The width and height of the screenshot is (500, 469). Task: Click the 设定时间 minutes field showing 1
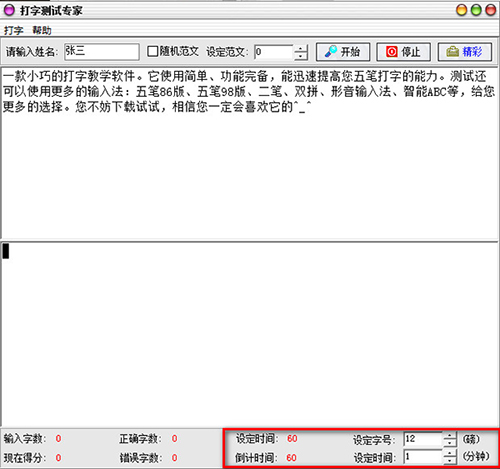(423, 457)
